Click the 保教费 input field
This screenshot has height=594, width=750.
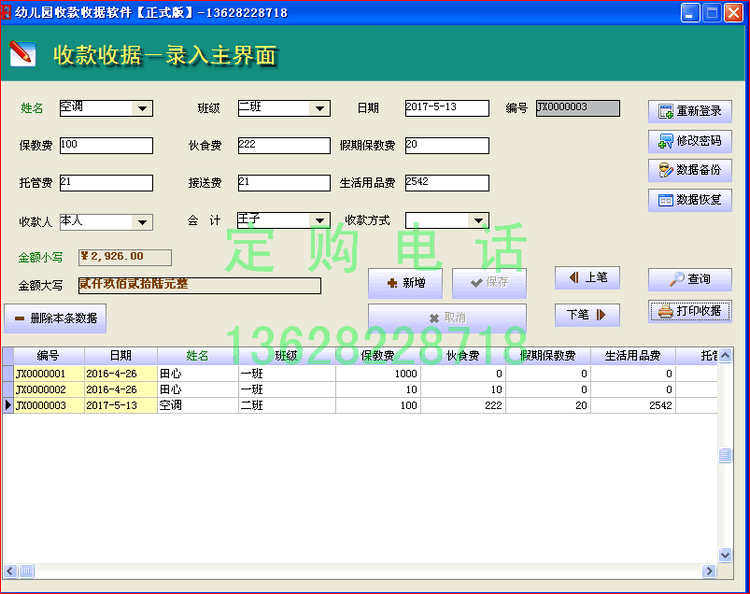click(x=106, y=145)
